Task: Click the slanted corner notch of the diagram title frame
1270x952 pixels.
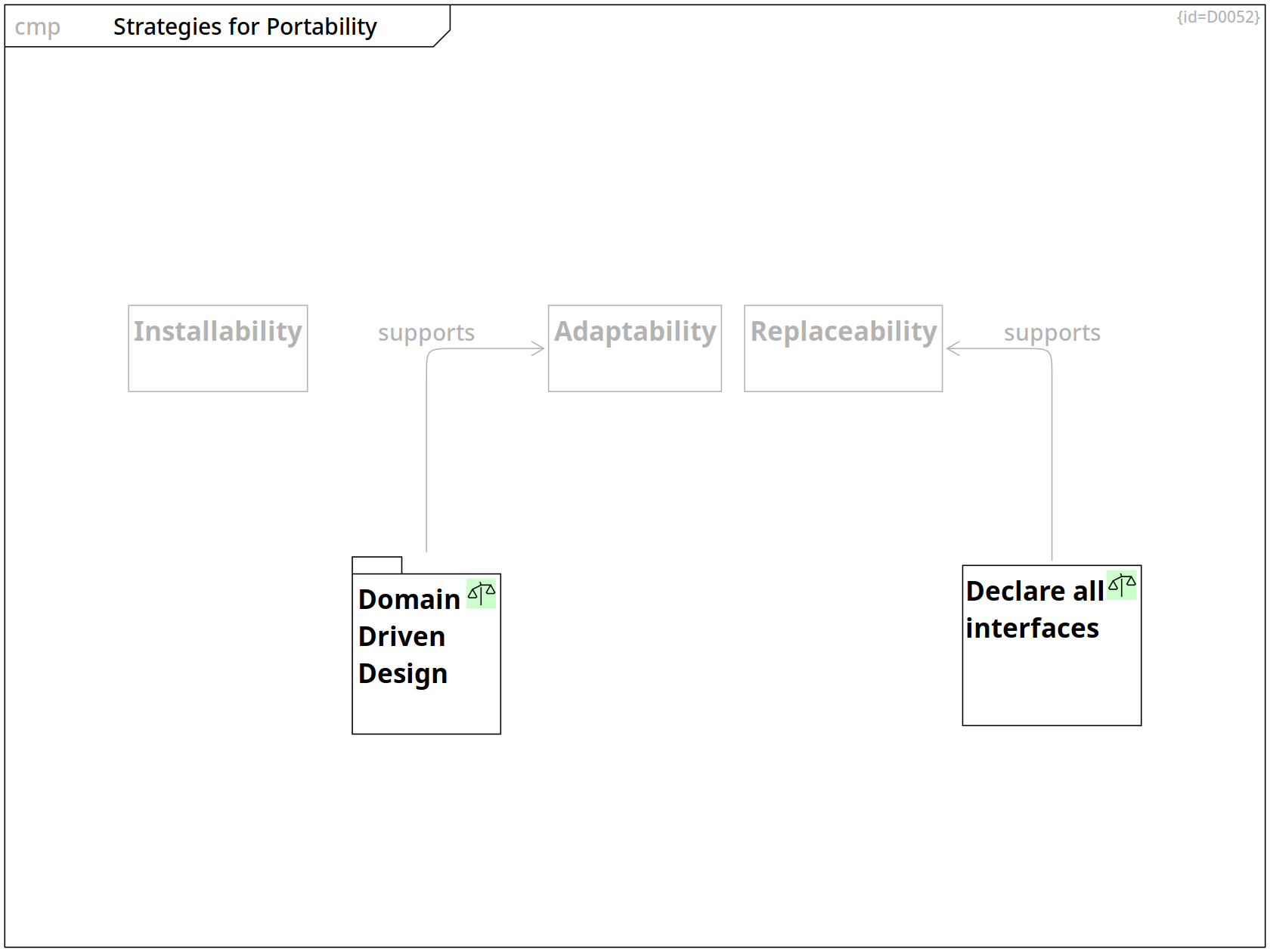Action: point(442,39)
